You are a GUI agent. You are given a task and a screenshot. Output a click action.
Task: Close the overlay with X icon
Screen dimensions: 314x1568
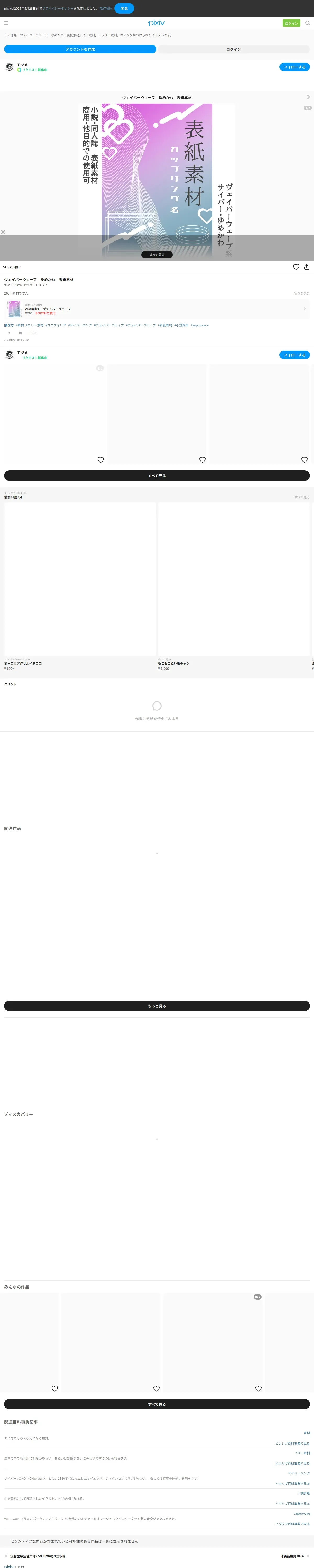tap(3, 232)
